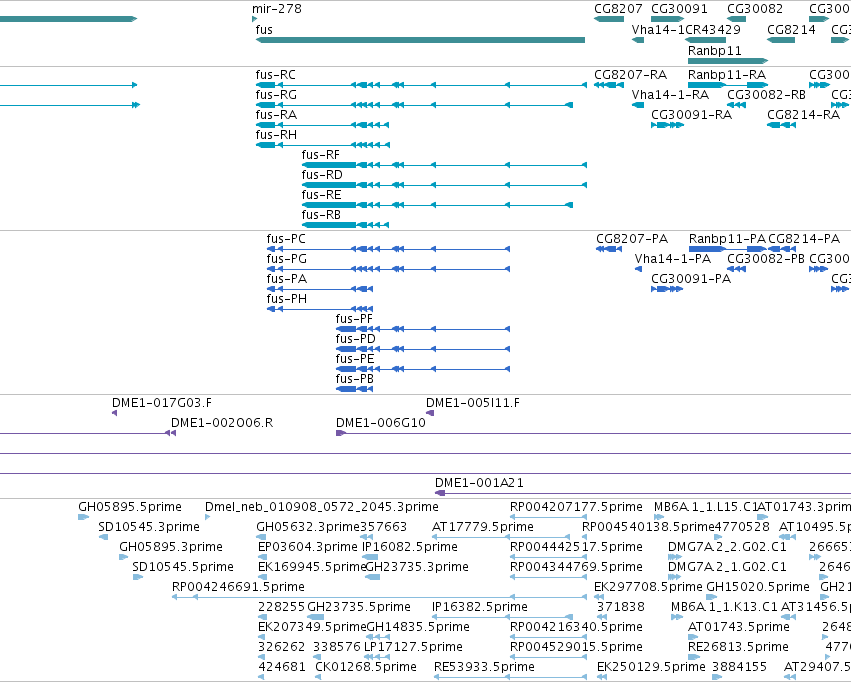This screenshot has width=851, height=682.
Task: Select BAC end DME1-017G03.F
Action: 115,413
